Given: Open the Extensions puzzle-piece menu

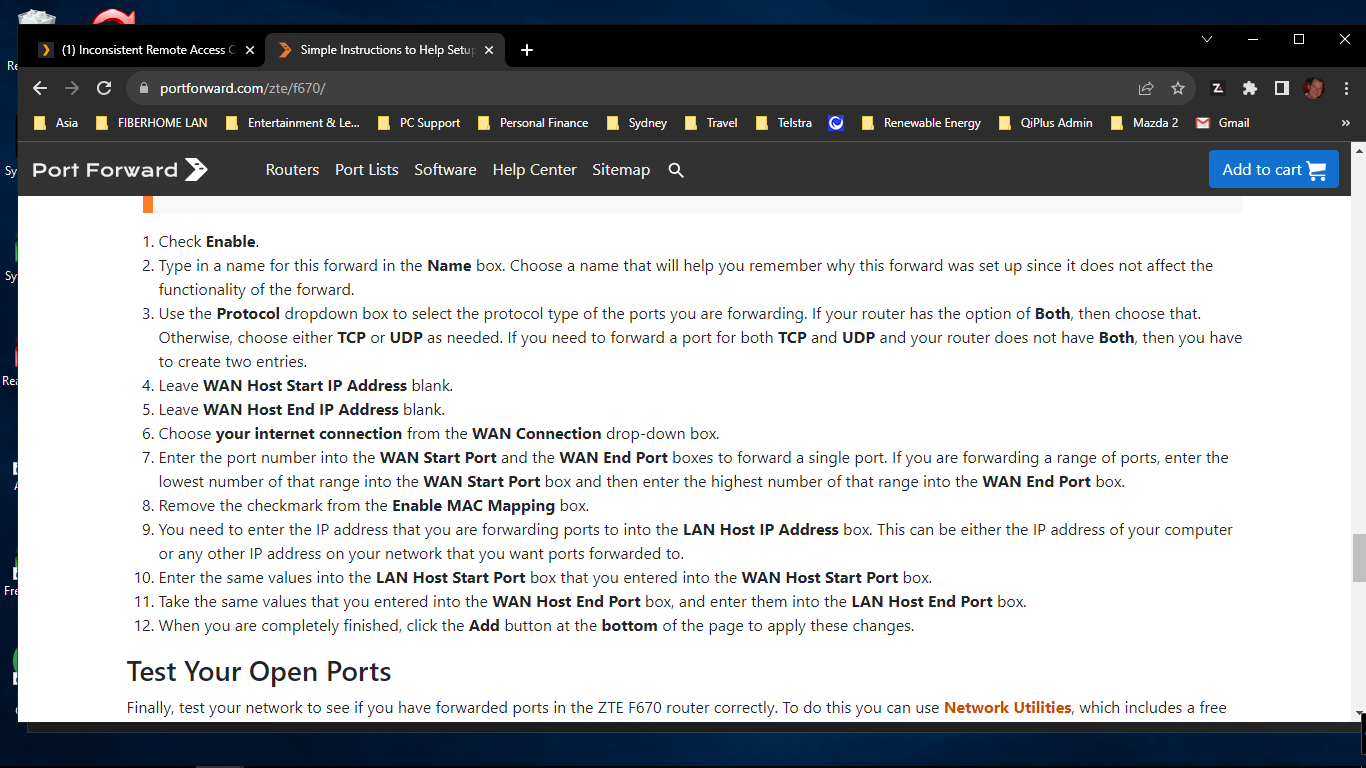Looking at the screenshot, I should tap(1250, 88).
